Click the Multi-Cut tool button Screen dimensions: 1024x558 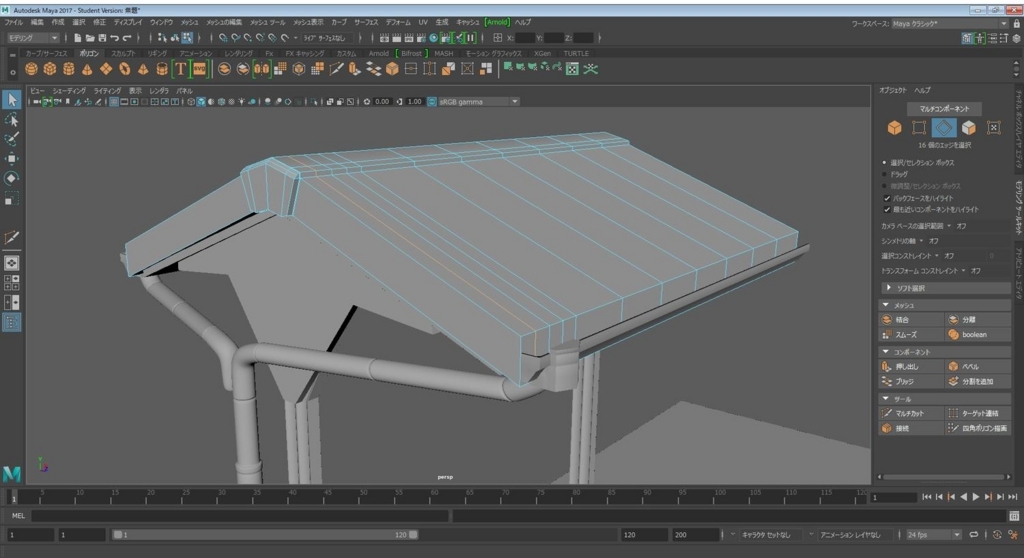tap(911, 414)
